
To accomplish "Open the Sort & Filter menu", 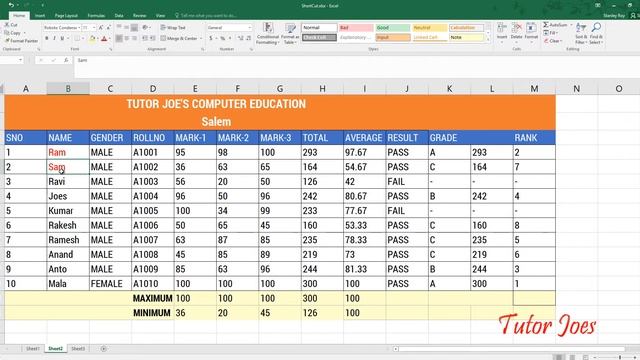I will [580, 33].
